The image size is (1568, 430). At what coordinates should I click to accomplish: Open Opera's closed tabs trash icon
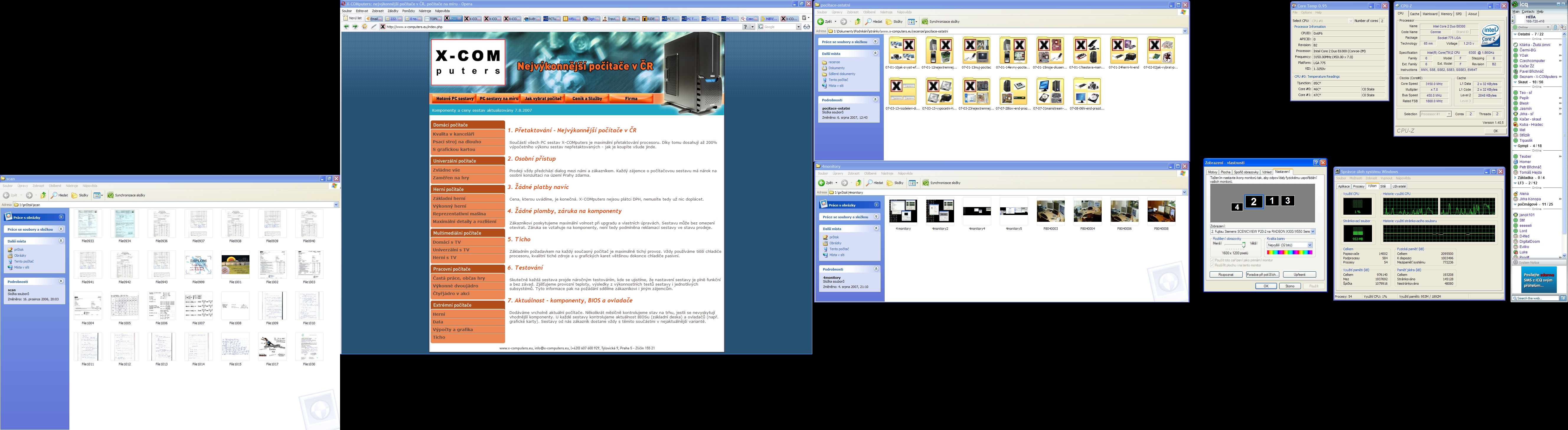(804, 18)
